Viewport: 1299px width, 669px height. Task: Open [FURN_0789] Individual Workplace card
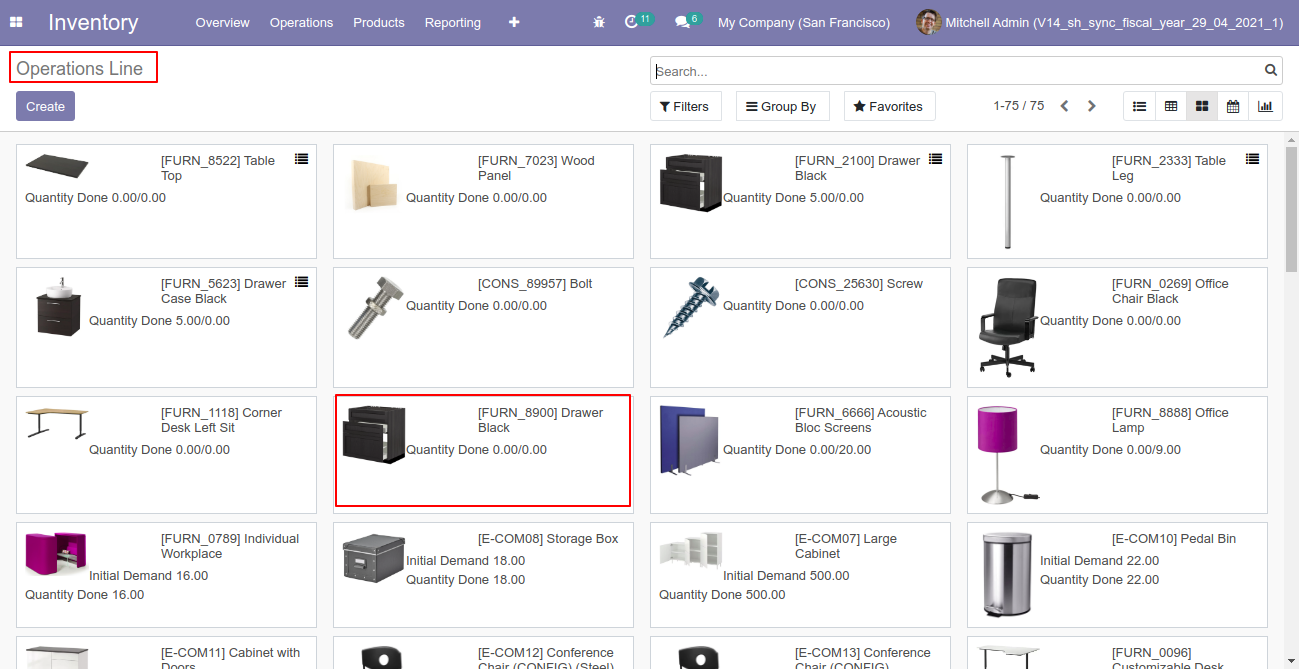[166, 574]
